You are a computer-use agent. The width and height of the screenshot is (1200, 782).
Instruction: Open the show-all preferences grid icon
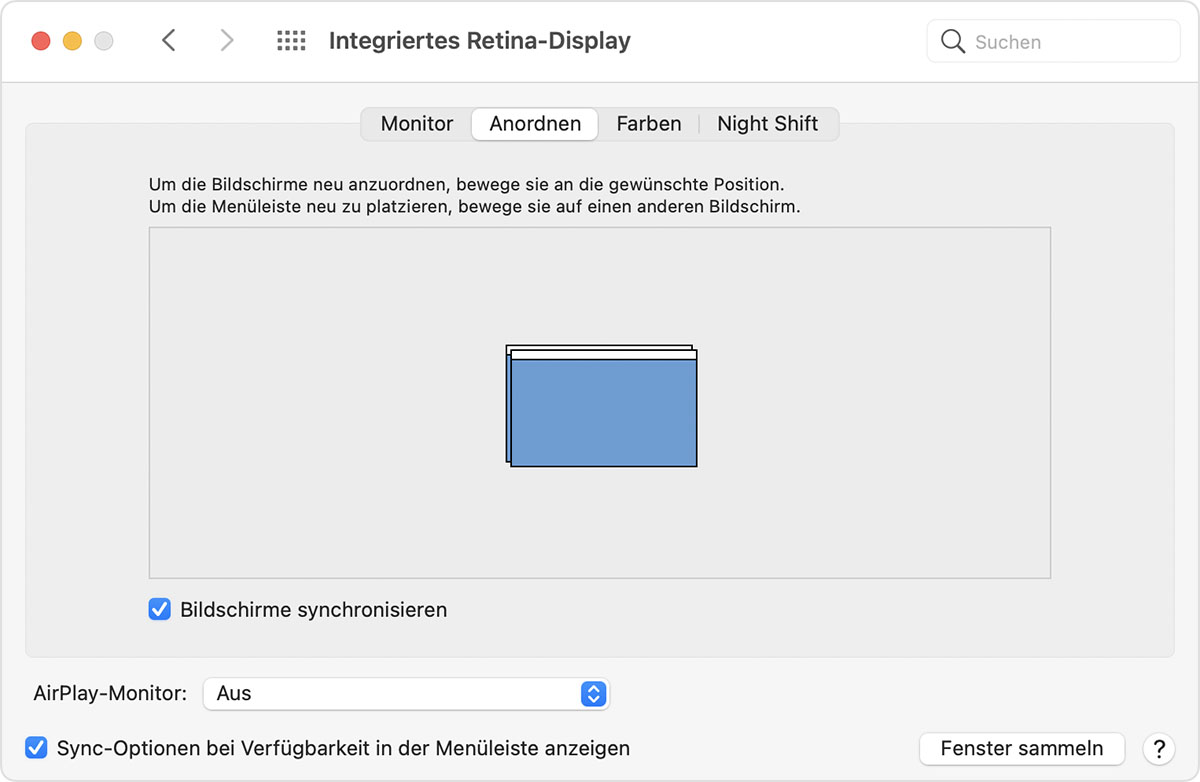(x=290, y=40)
